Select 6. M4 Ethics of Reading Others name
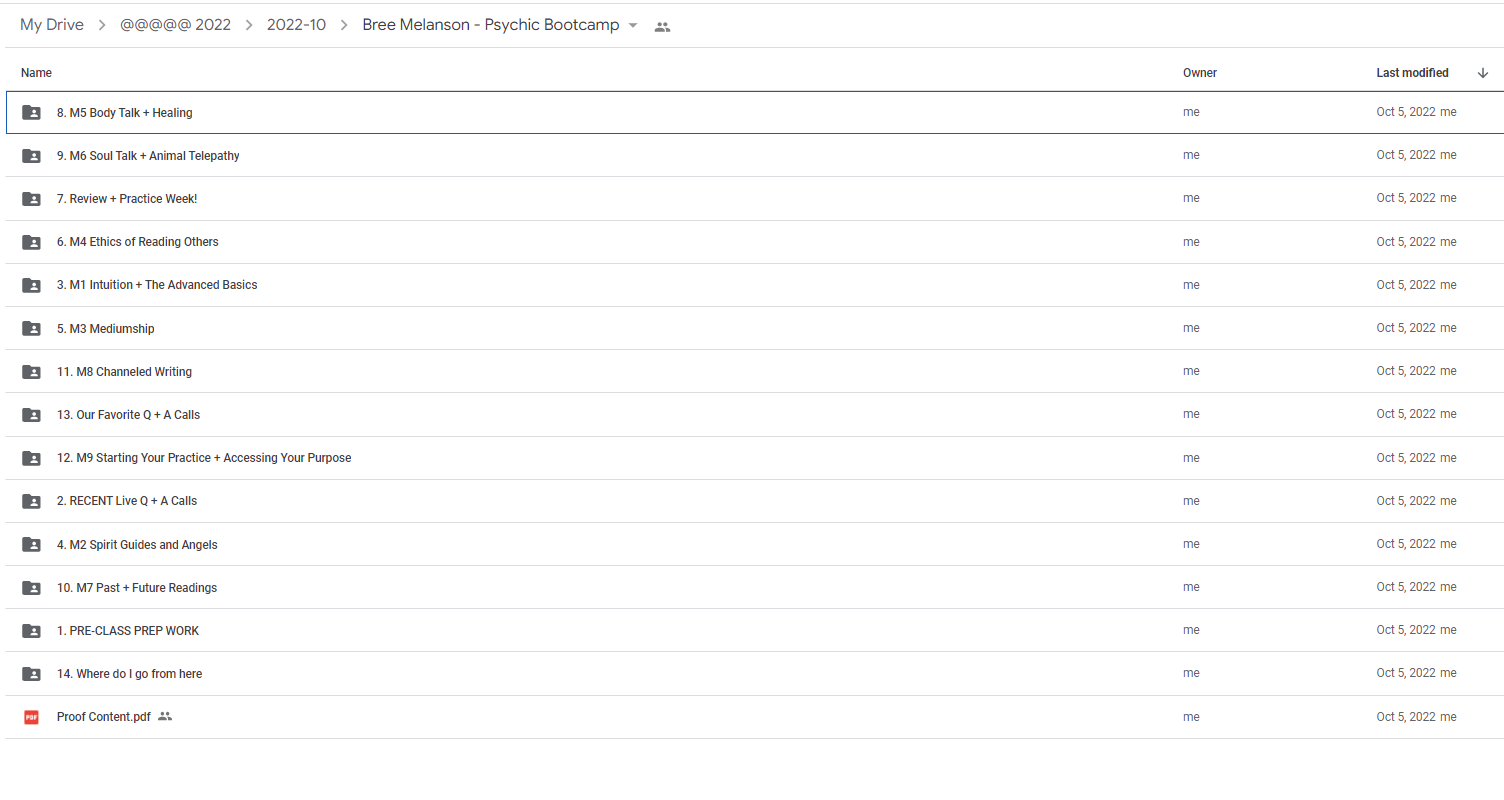 138,242
